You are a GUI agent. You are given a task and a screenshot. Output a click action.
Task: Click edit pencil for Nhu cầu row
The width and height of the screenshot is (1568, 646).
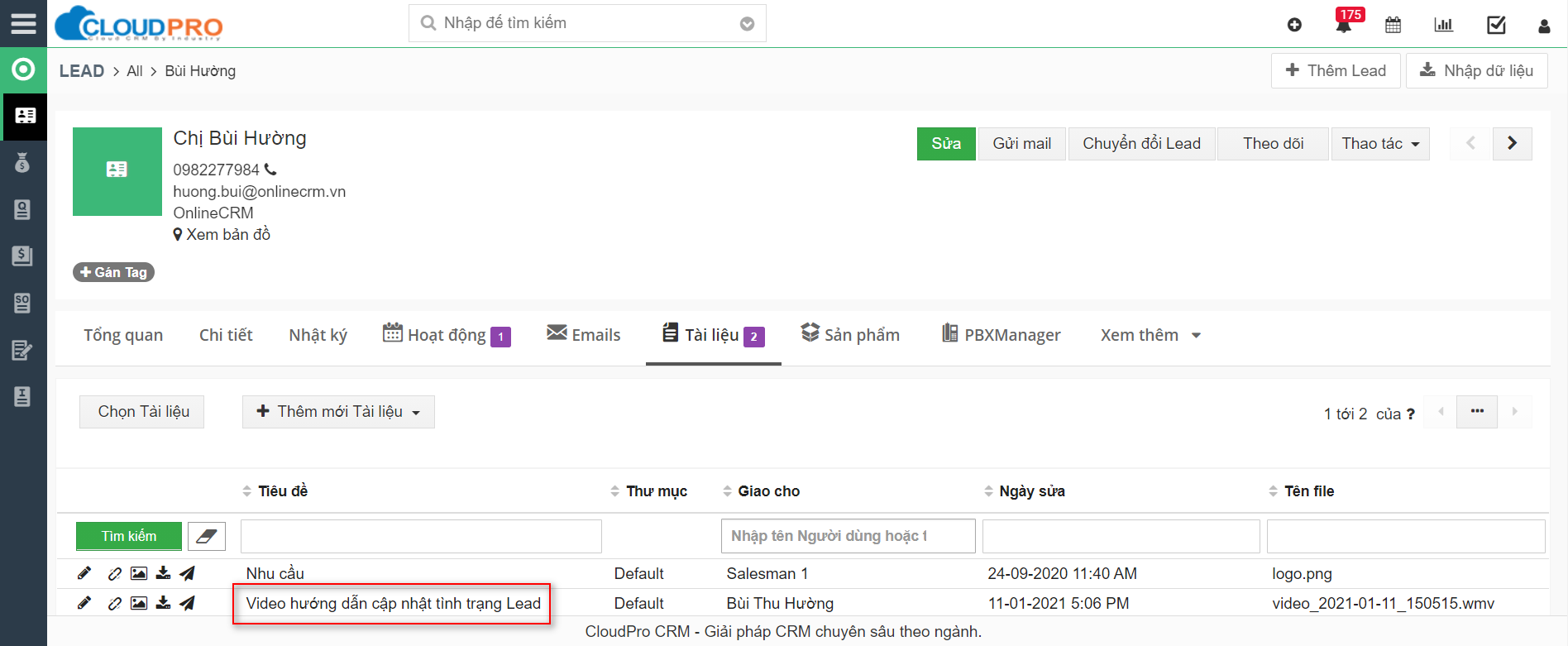[84, 573]
